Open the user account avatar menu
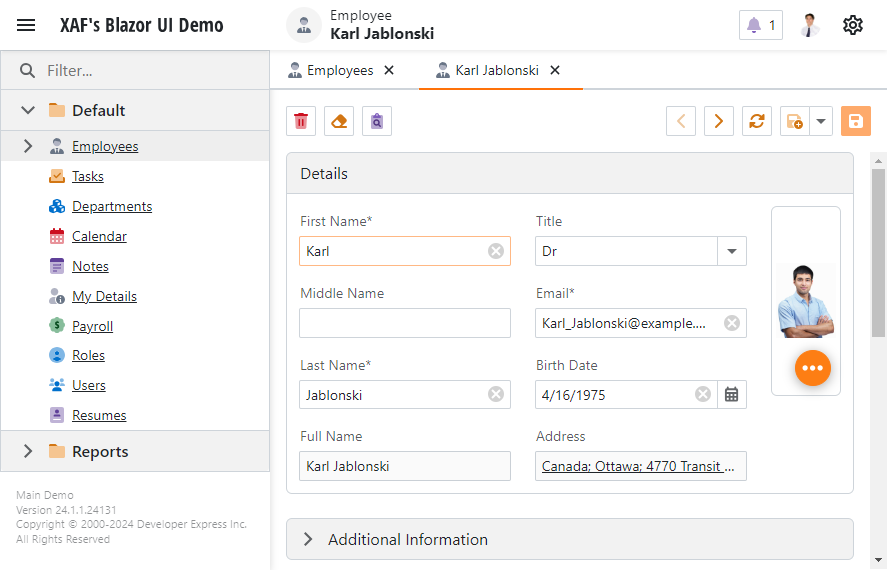887x570 pixels. point(810,25)
